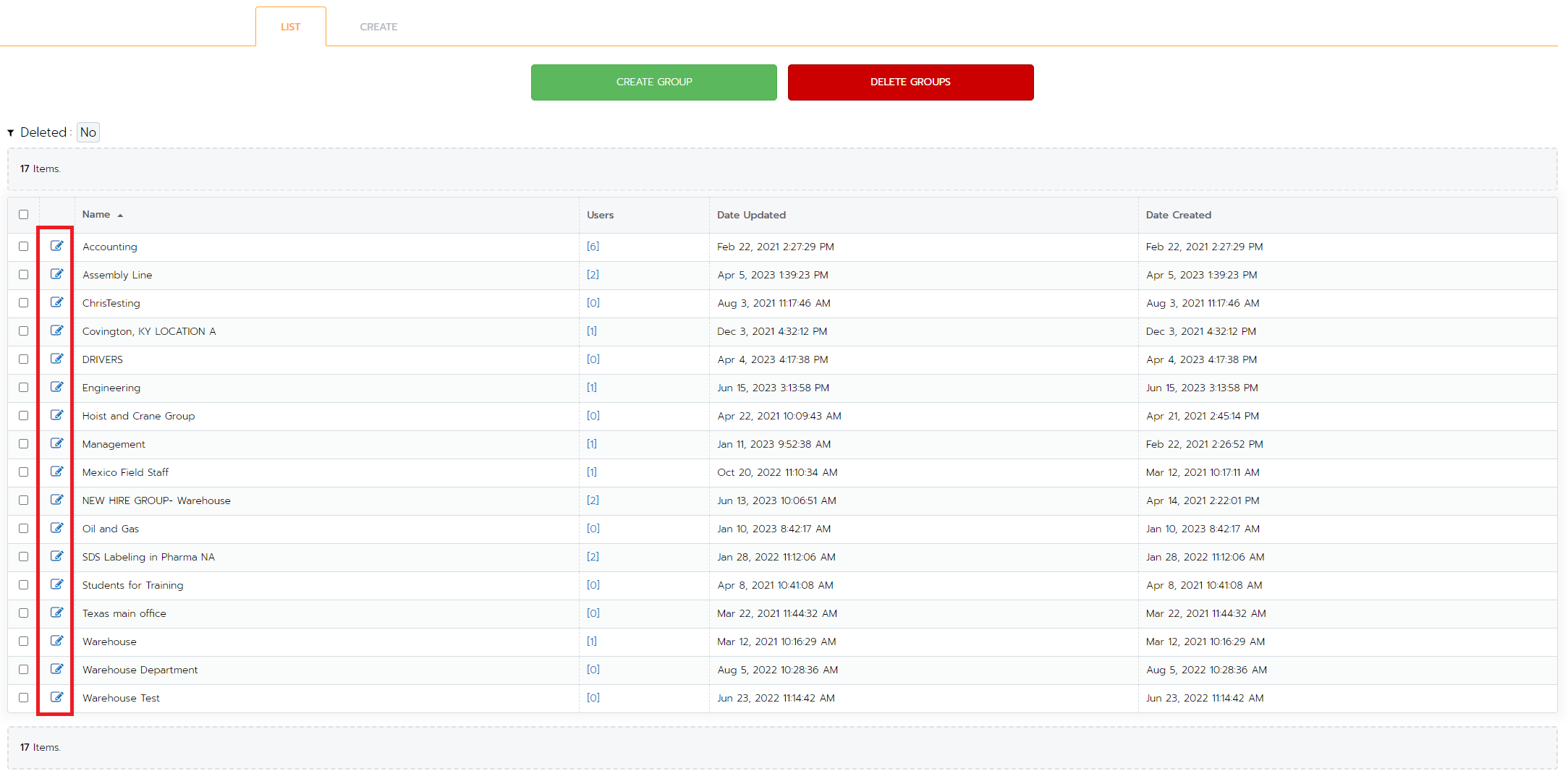Open the 6 users for Accounting

(x=593, y=246)
